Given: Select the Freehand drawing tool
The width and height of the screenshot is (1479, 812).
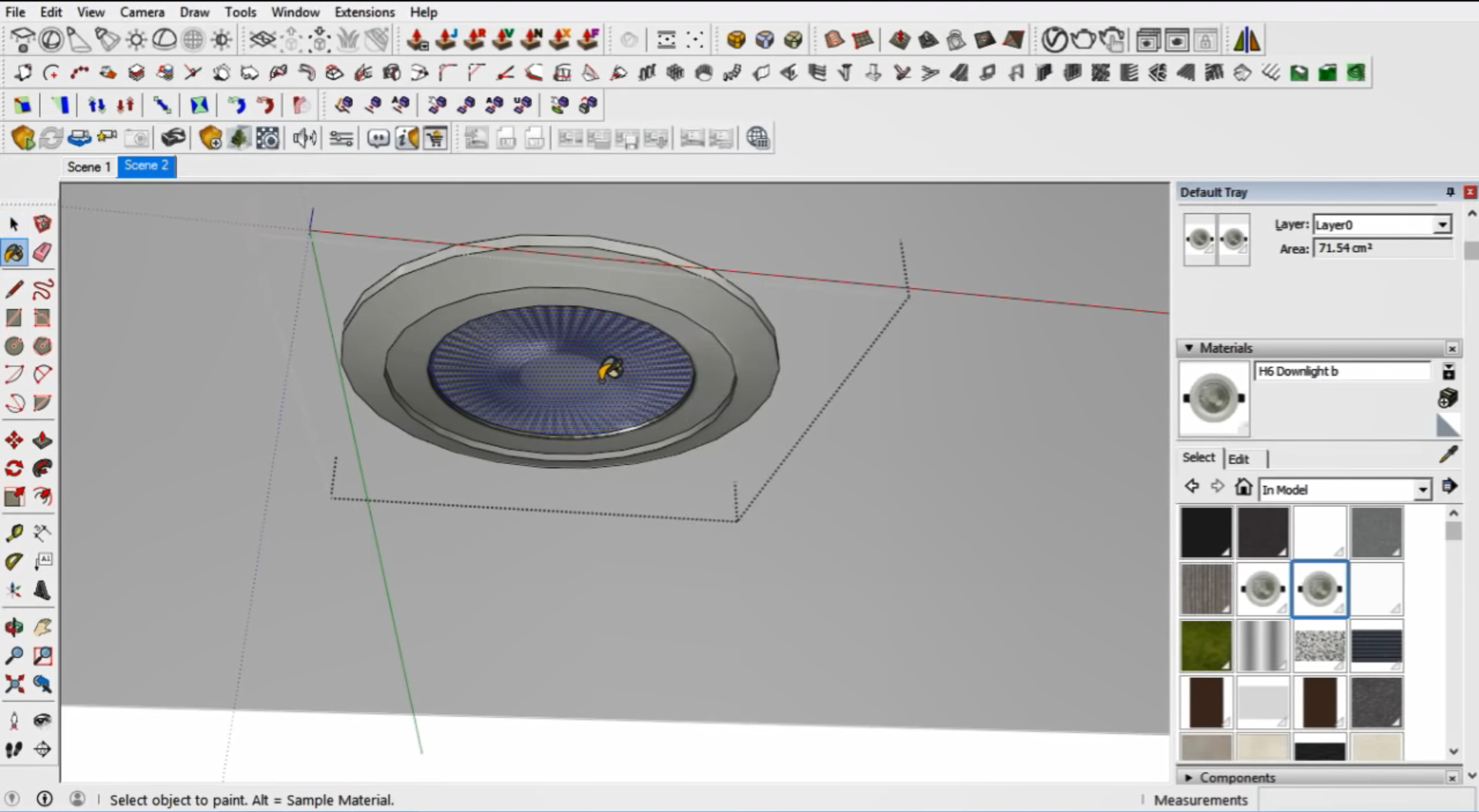Looking at the screenshot, I should 42,290.
